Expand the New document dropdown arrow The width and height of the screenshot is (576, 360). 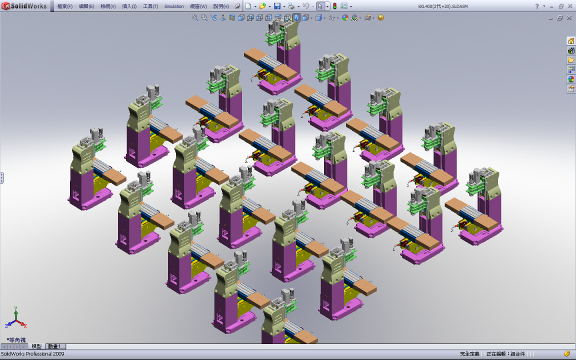coord(255,6)
